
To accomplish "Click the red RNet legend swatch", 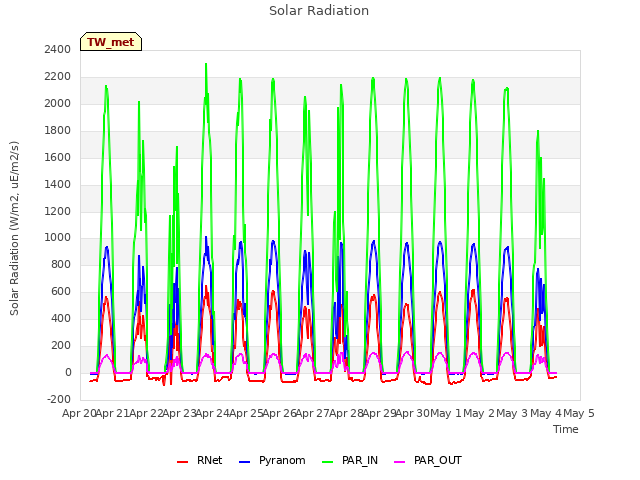I will pos(182,462).
